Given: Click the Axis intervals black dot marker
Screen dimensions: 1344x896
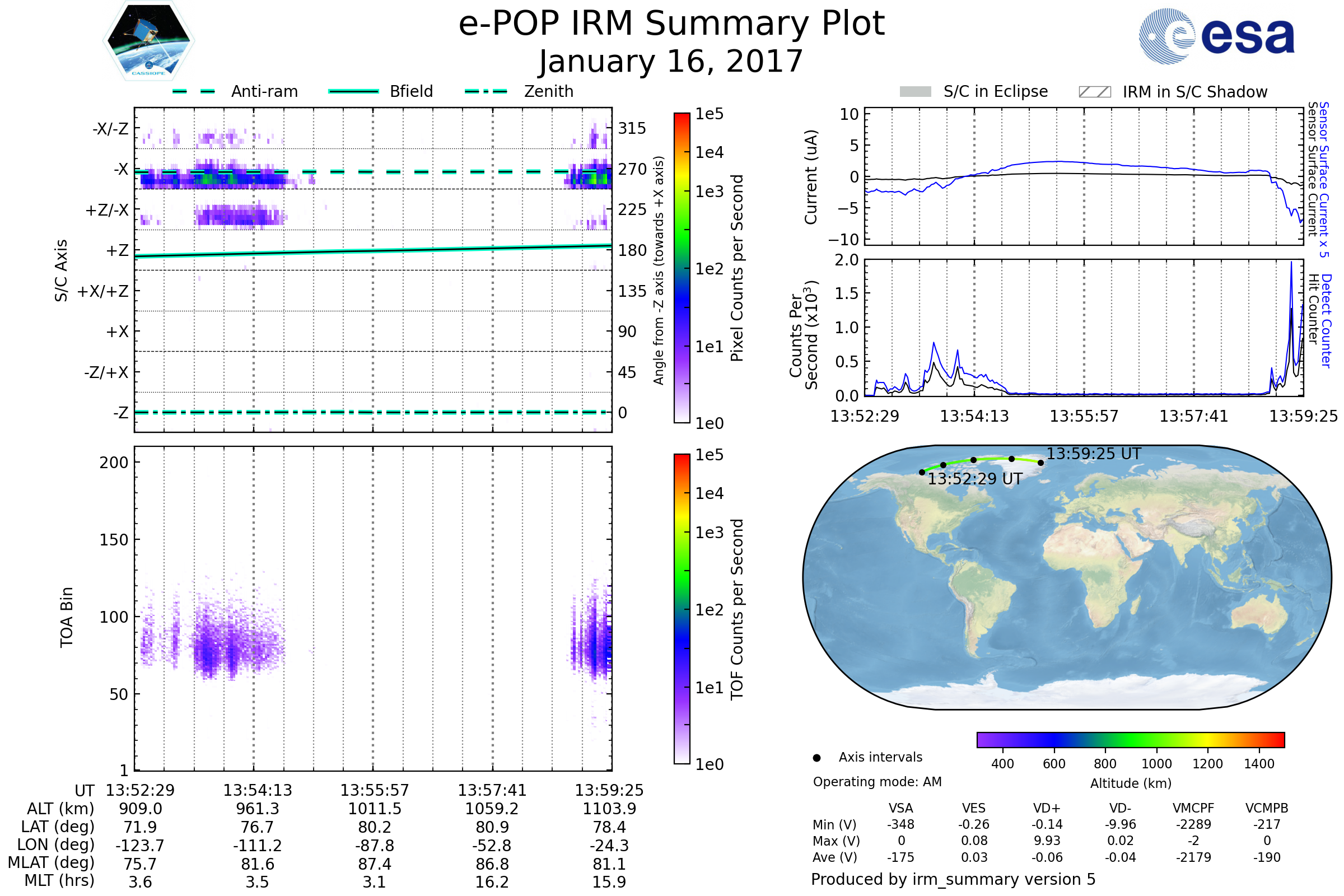Looking at the screenshot, I should (x=816, y=758).
